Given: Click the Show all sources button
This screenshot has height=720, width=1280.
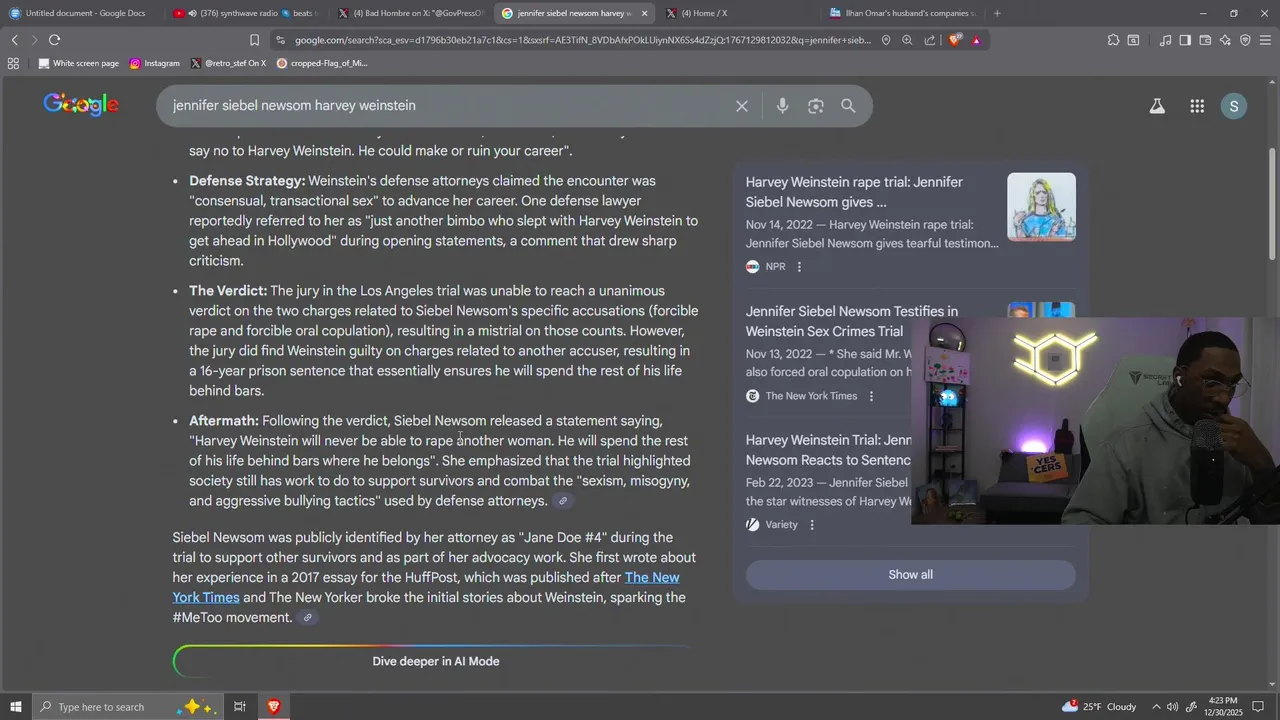Looking at the screenshot, I should 910,575.
